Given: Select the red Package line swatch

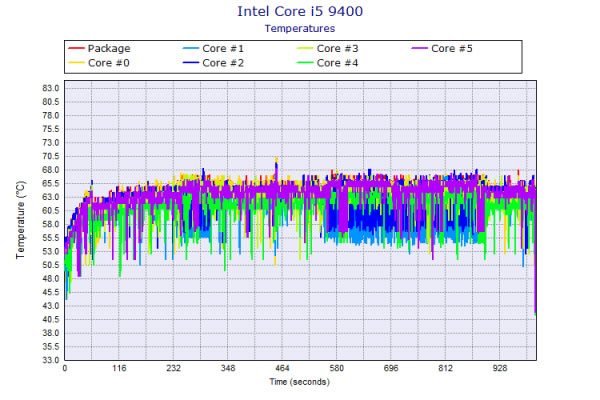Looking at the screenshot, I should (x=76, y=48).
